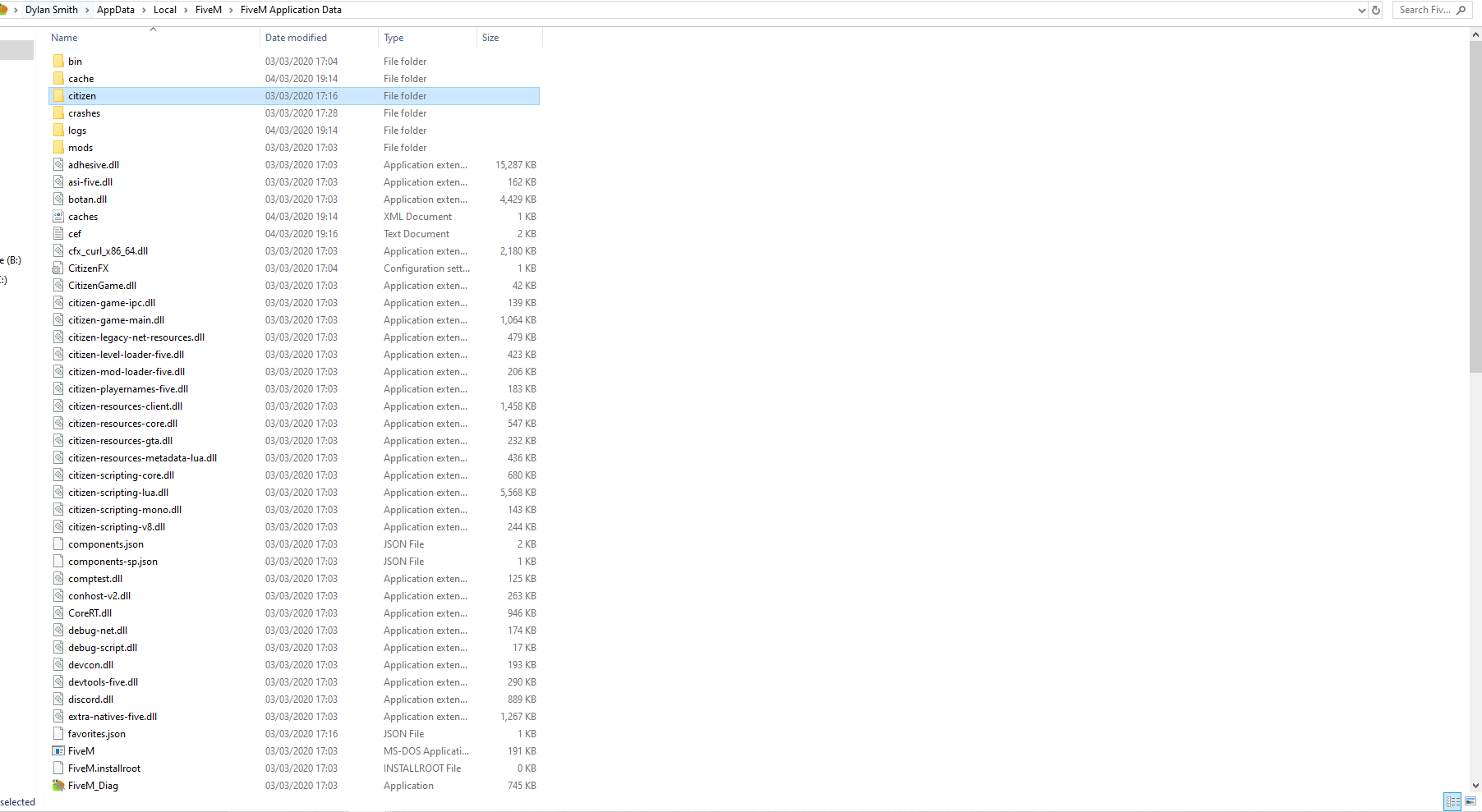Click the scrollbar down arrow
Image resolution: width=1482 pixels, height=812 pixels.
(x=1475, y=786)
